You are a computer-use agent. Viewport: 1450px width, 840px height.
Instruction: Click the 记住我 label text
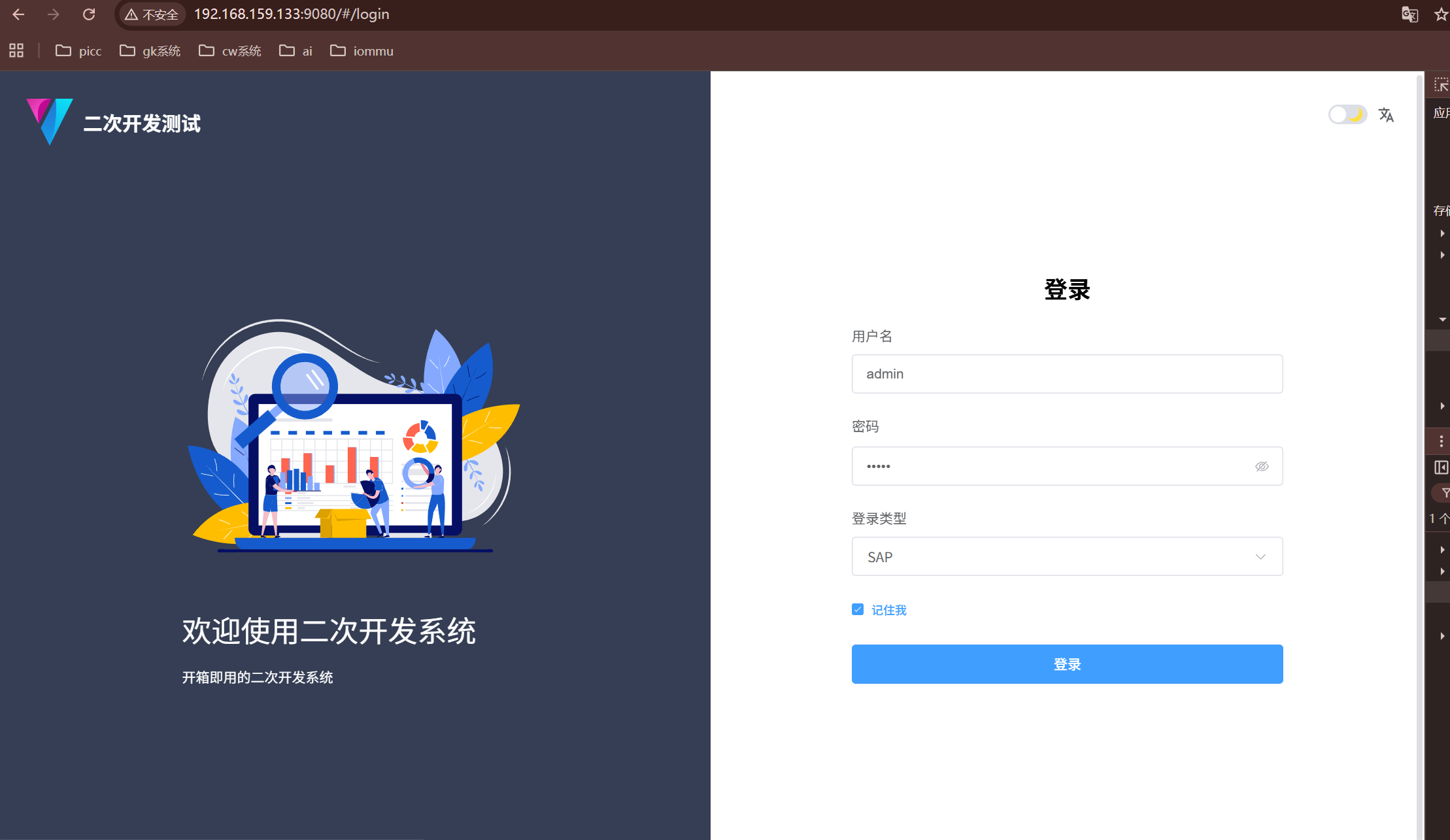coord(889,610)
